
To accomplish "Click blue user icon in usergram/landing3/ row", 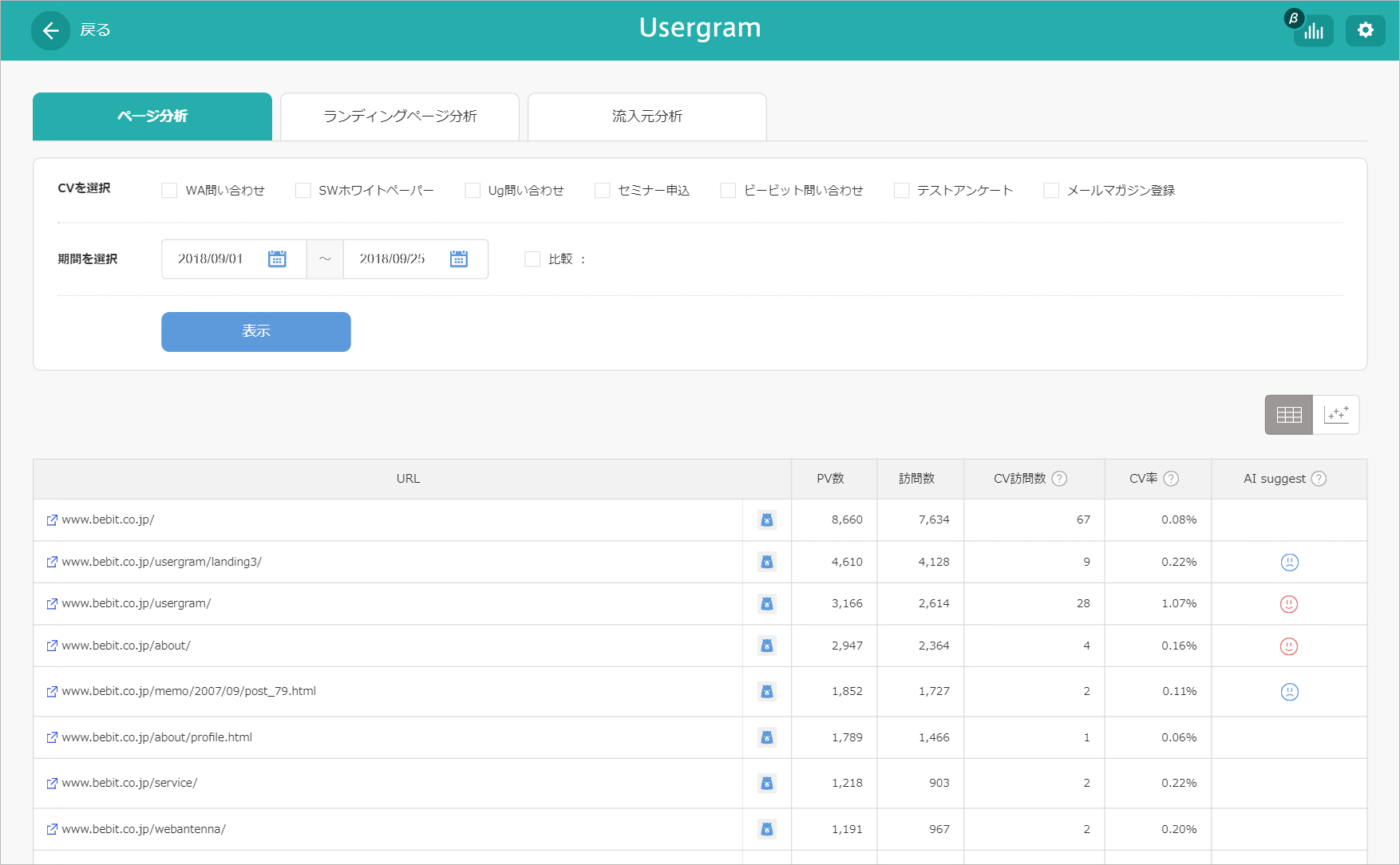I will 767,563.
